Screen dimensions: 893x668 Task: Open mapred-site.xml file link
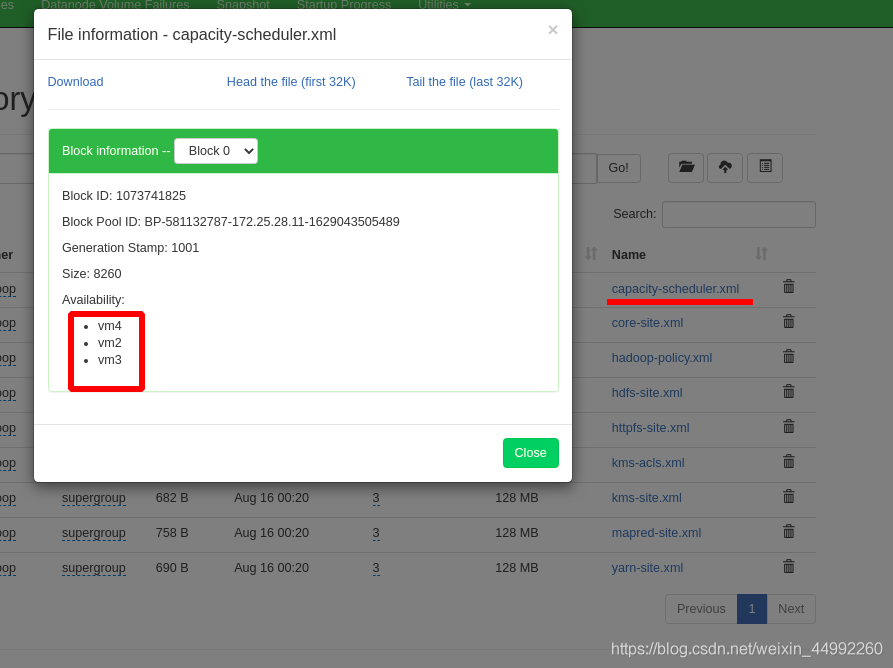click(656, 533)
